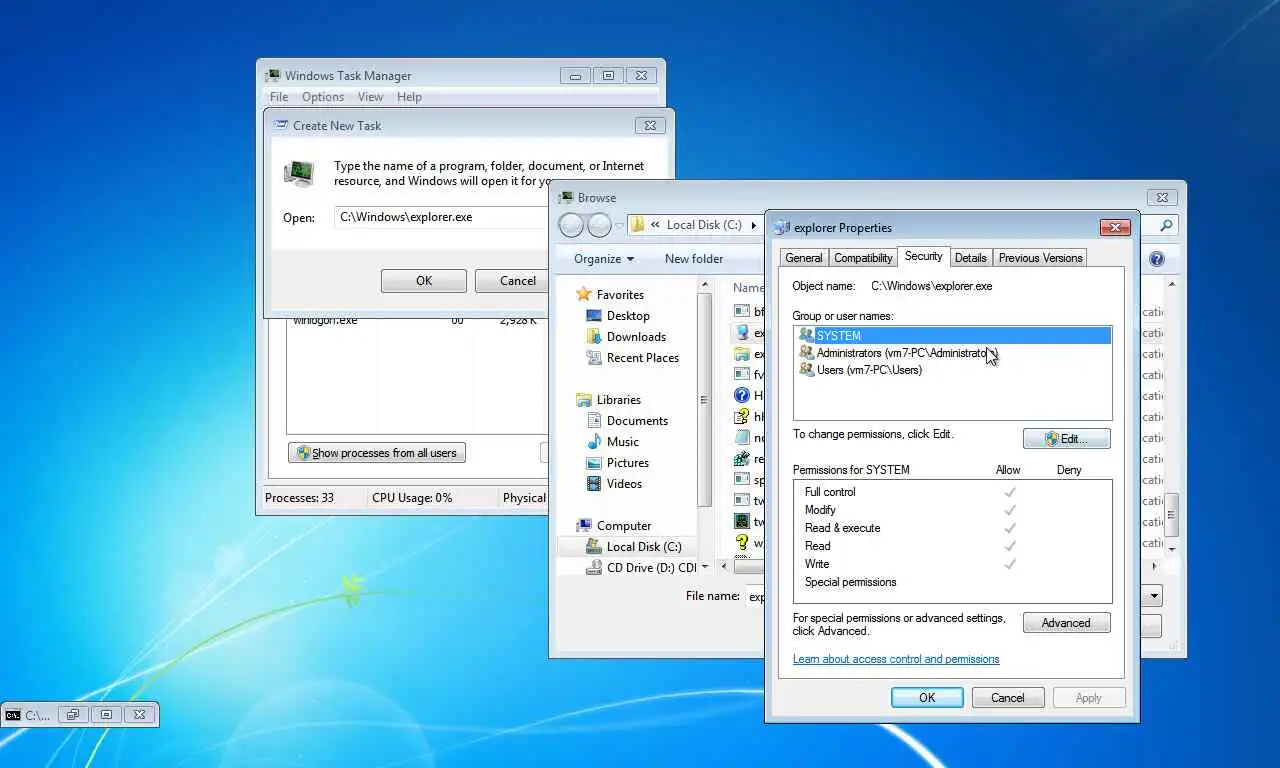1280x768 pixels.
Task: Expand the arrow after Local Disk (C:) in address bar
Action: click(x=754, y=225)
